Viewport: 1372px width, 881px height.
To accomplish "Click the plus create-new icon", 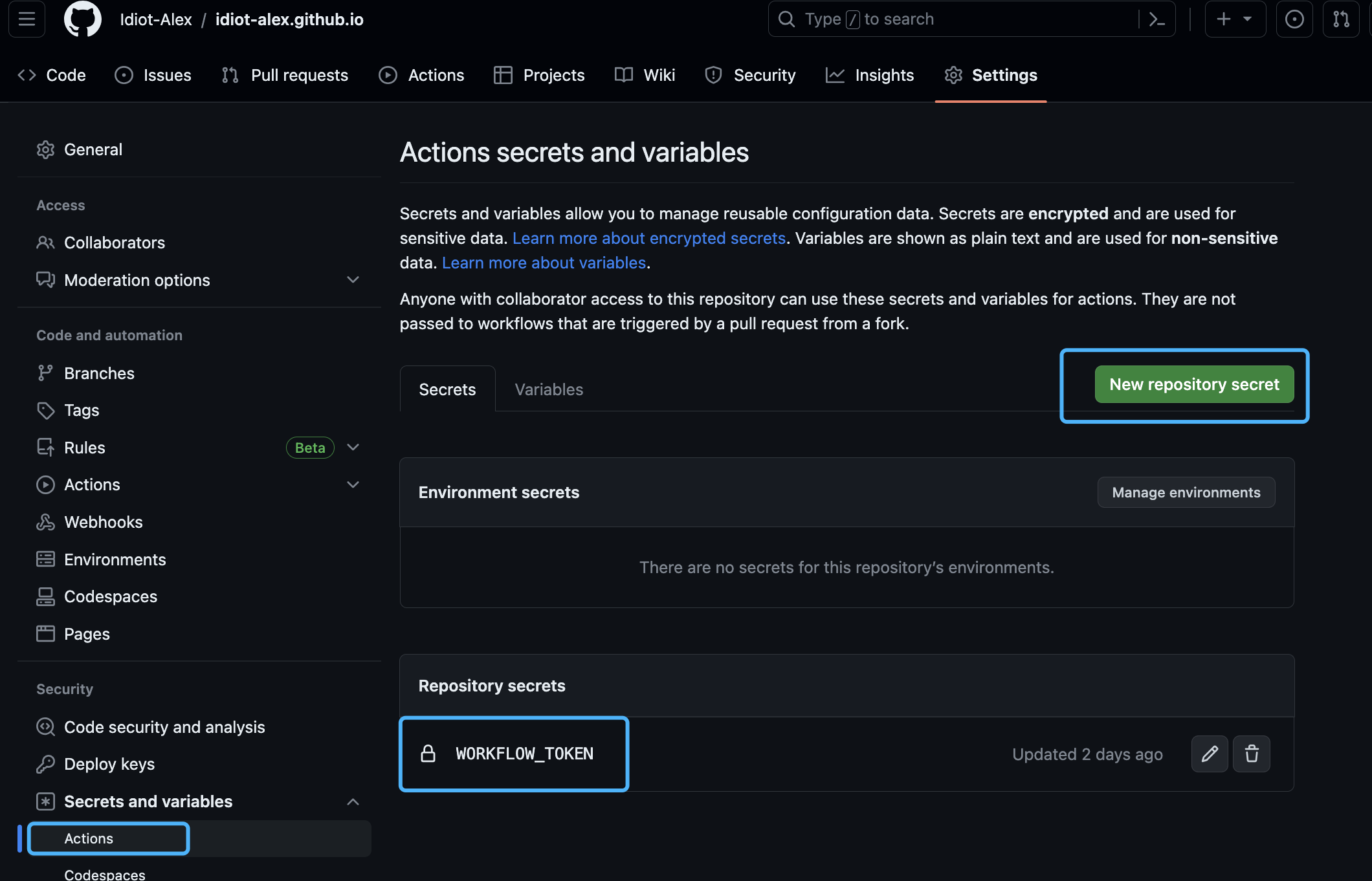I will [1223, 19].
